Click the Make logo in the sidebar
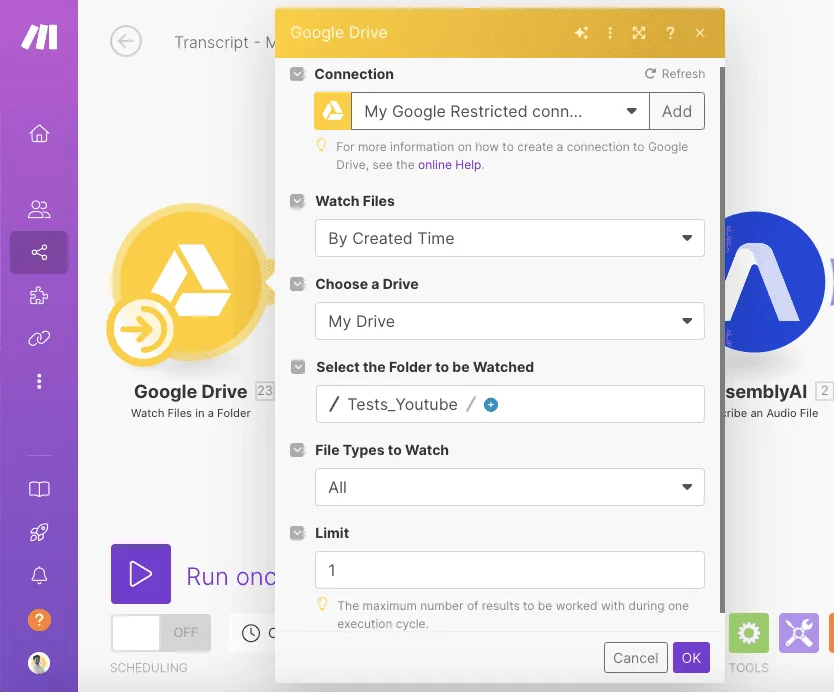The width and height of the screenshot is (834, 692). point(39,38)
